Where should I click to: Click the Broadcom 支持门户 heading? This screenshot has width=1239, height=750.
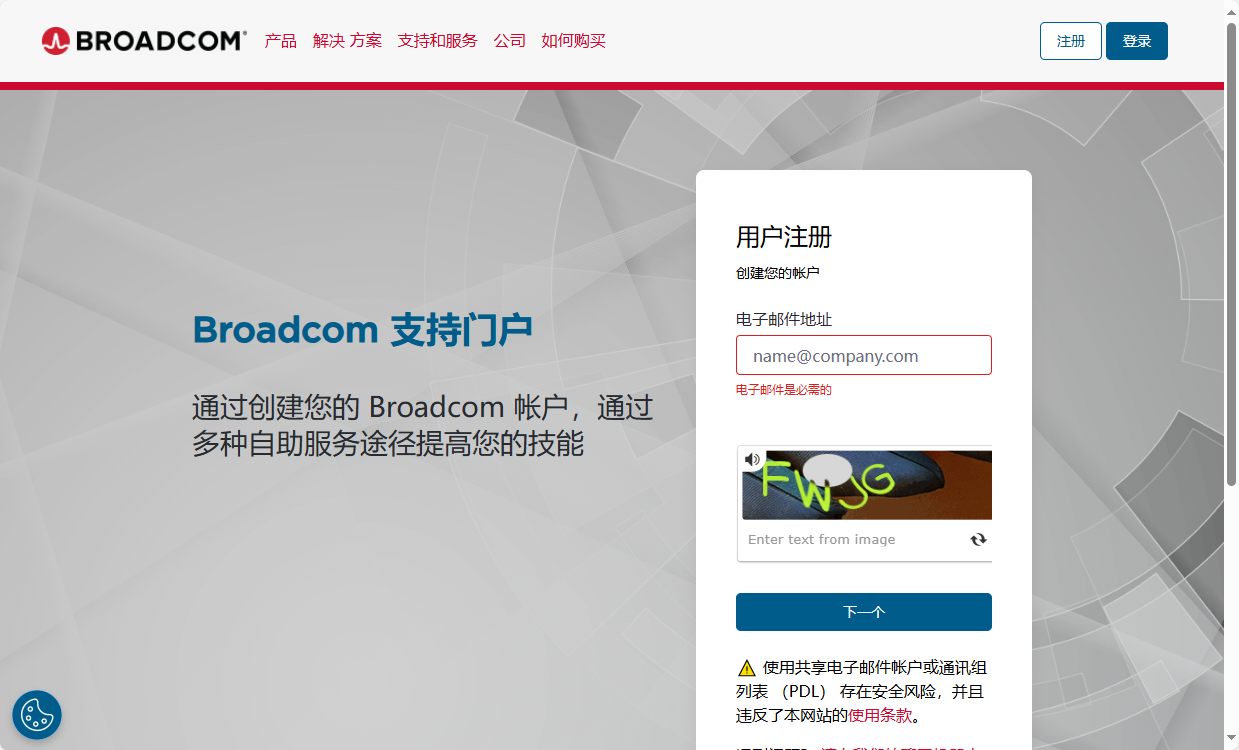pyautogui.click(x=362, y=330)
